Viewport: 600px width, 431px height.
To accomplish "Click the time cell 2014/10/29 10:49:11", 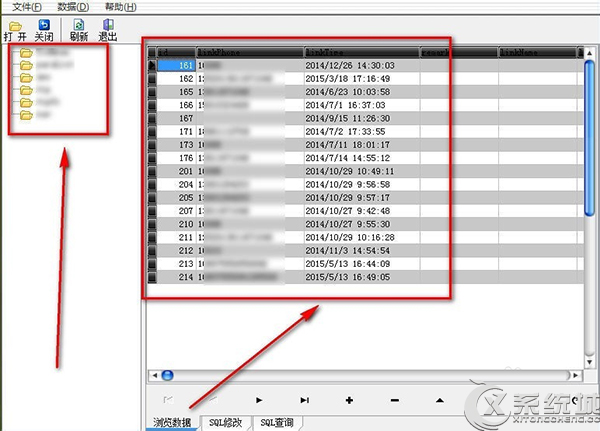I will coord(362,171).
